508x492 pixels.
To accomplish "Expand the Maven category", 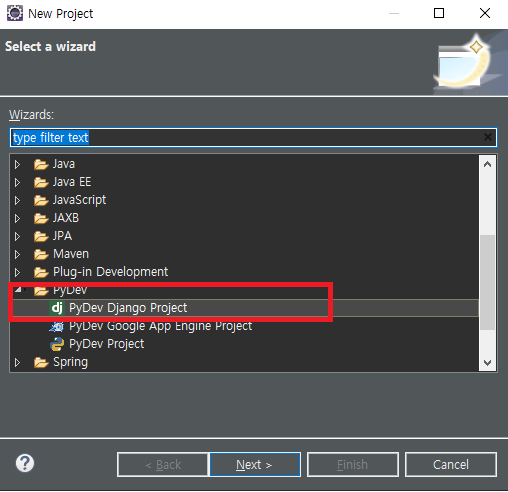I will 17,254.
